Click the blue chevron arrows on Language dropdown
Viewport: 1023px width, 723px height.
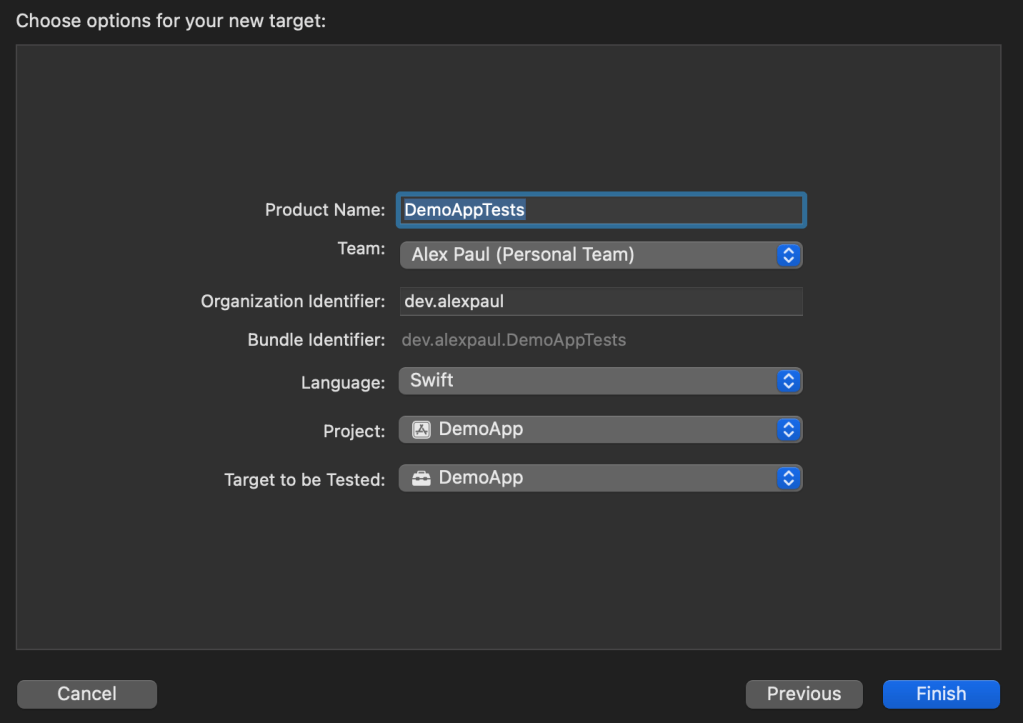(x=788, y=381)
